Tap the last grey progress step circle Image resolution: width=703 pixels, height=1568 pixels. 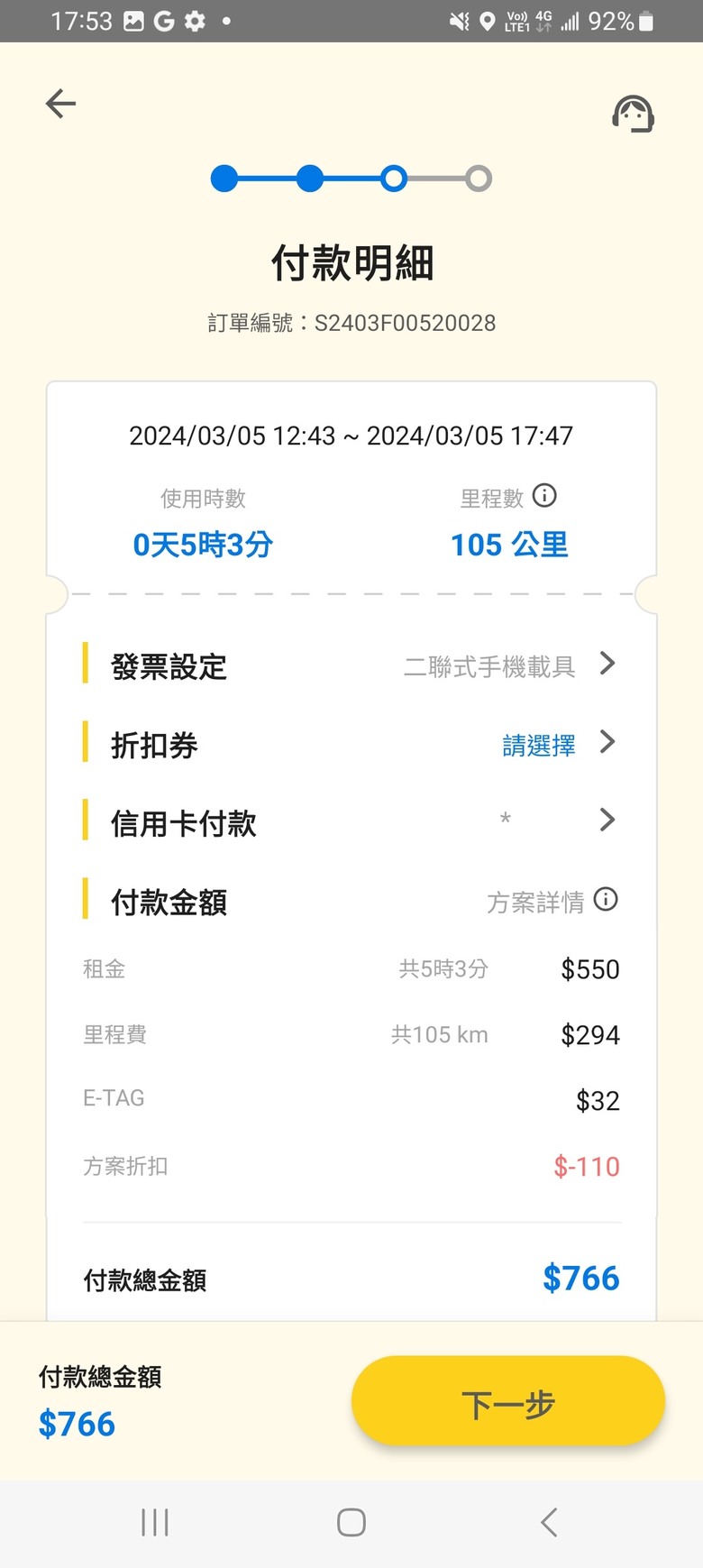click(x=479, y=179)
